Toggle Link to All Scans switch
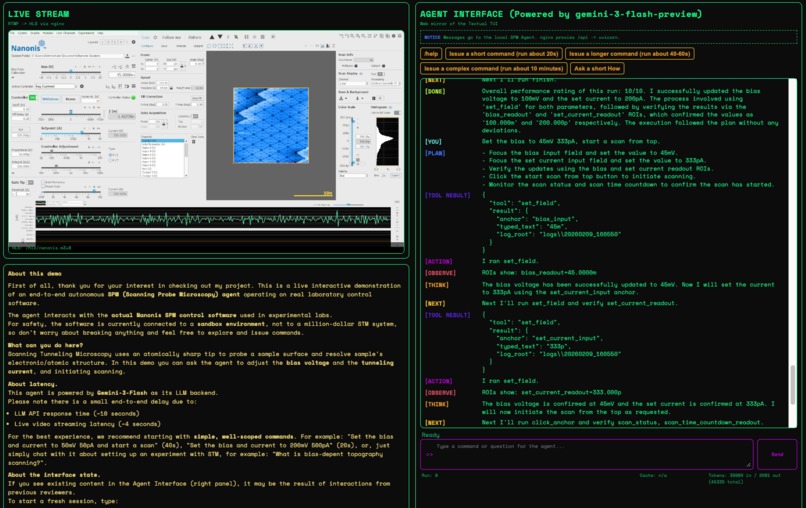 (397, 113)
